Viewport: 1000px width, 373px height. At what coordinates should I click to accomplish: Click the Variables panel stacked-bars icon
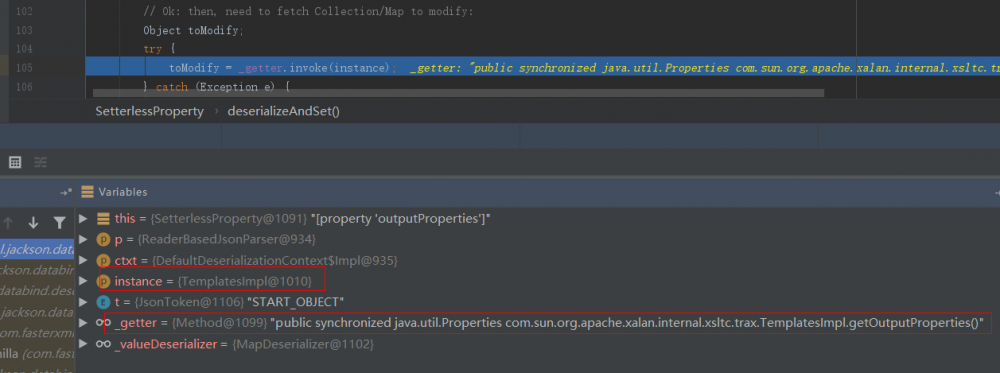point(87,191)
